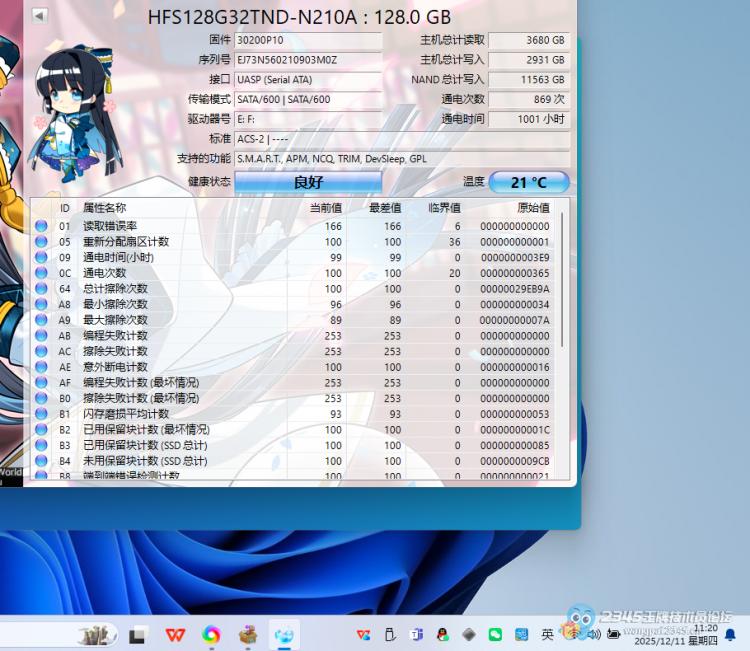The width and height of the screenshot is (750, 651).
Task: Click the status orb for 闪存磨损平均计数
Action: (x=41, y=414)
